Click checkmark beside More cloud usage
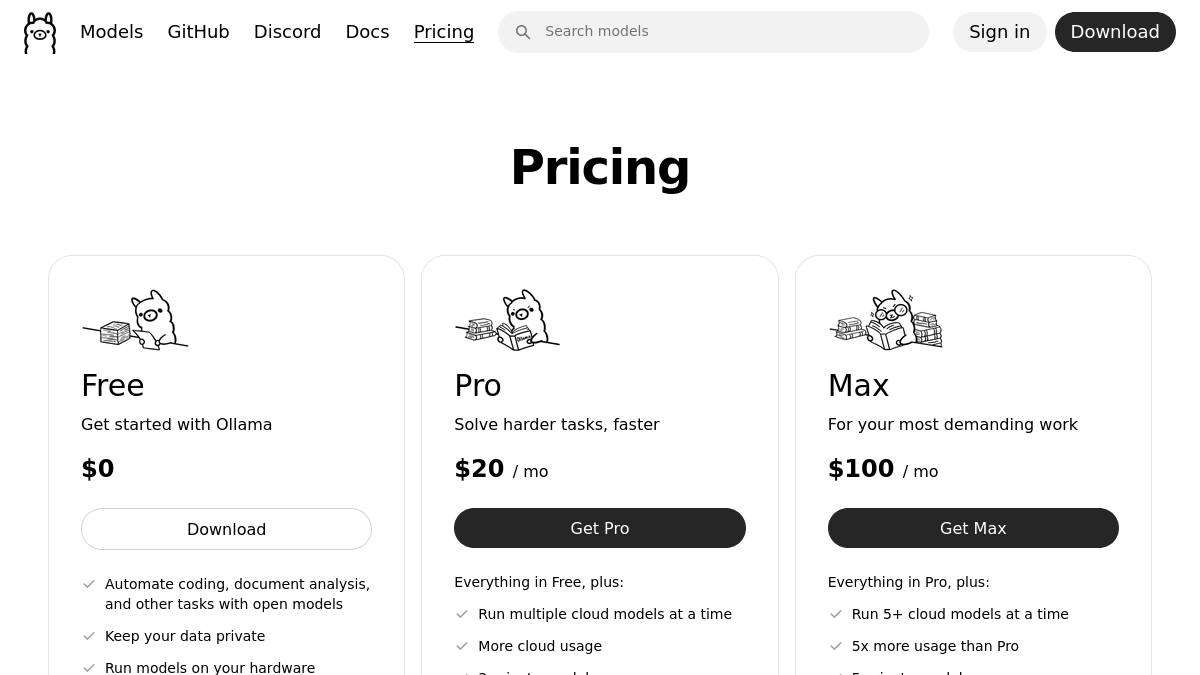Screen dimensions: 1200x675 462,646
